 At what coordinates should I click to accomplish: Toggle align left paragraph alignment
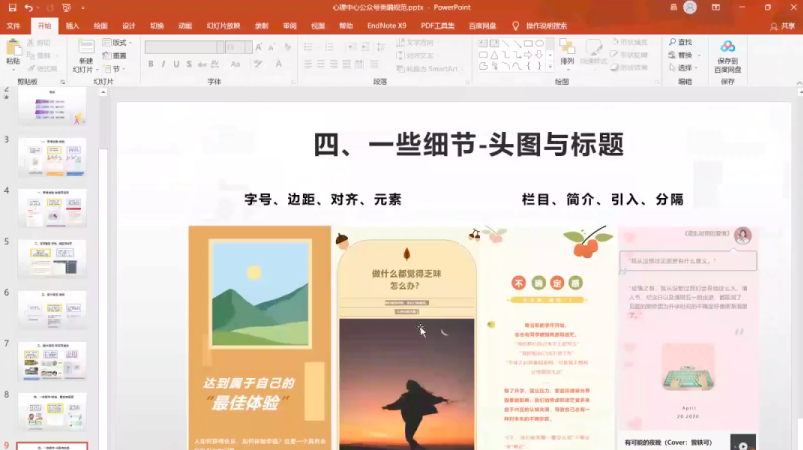(308, 64)
